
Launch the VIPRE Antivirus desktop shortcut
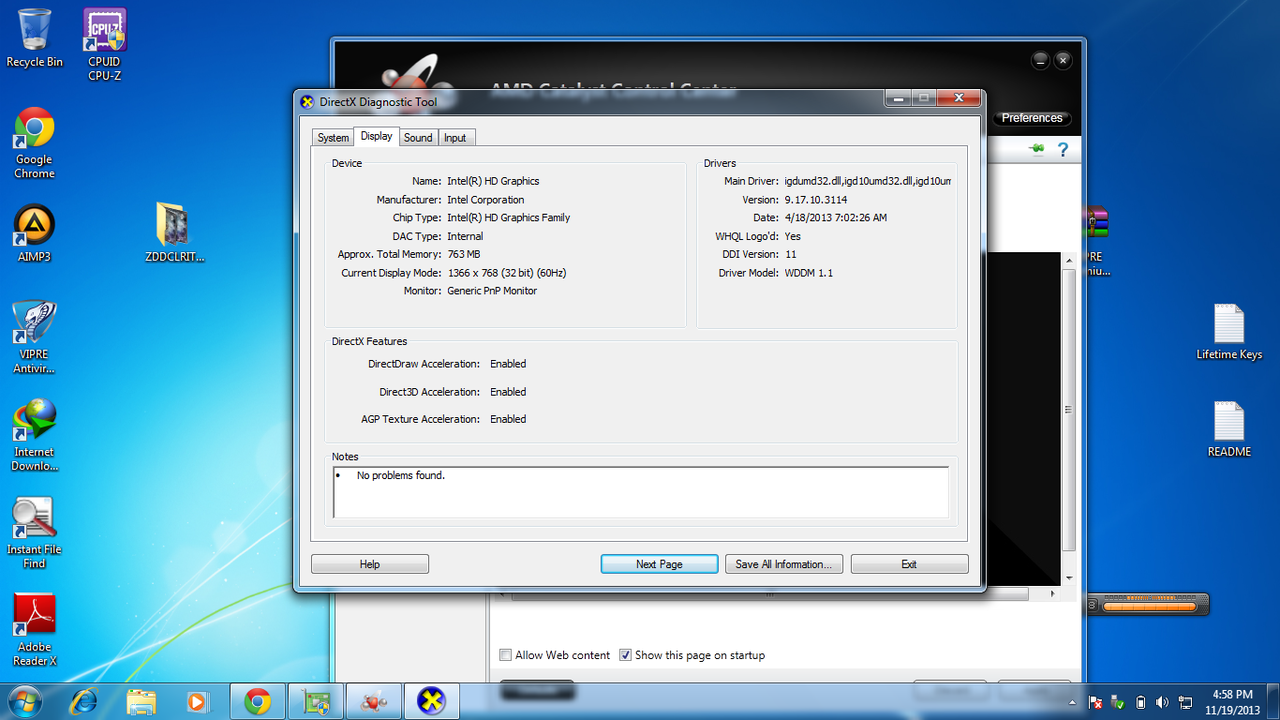click(34, 337)
